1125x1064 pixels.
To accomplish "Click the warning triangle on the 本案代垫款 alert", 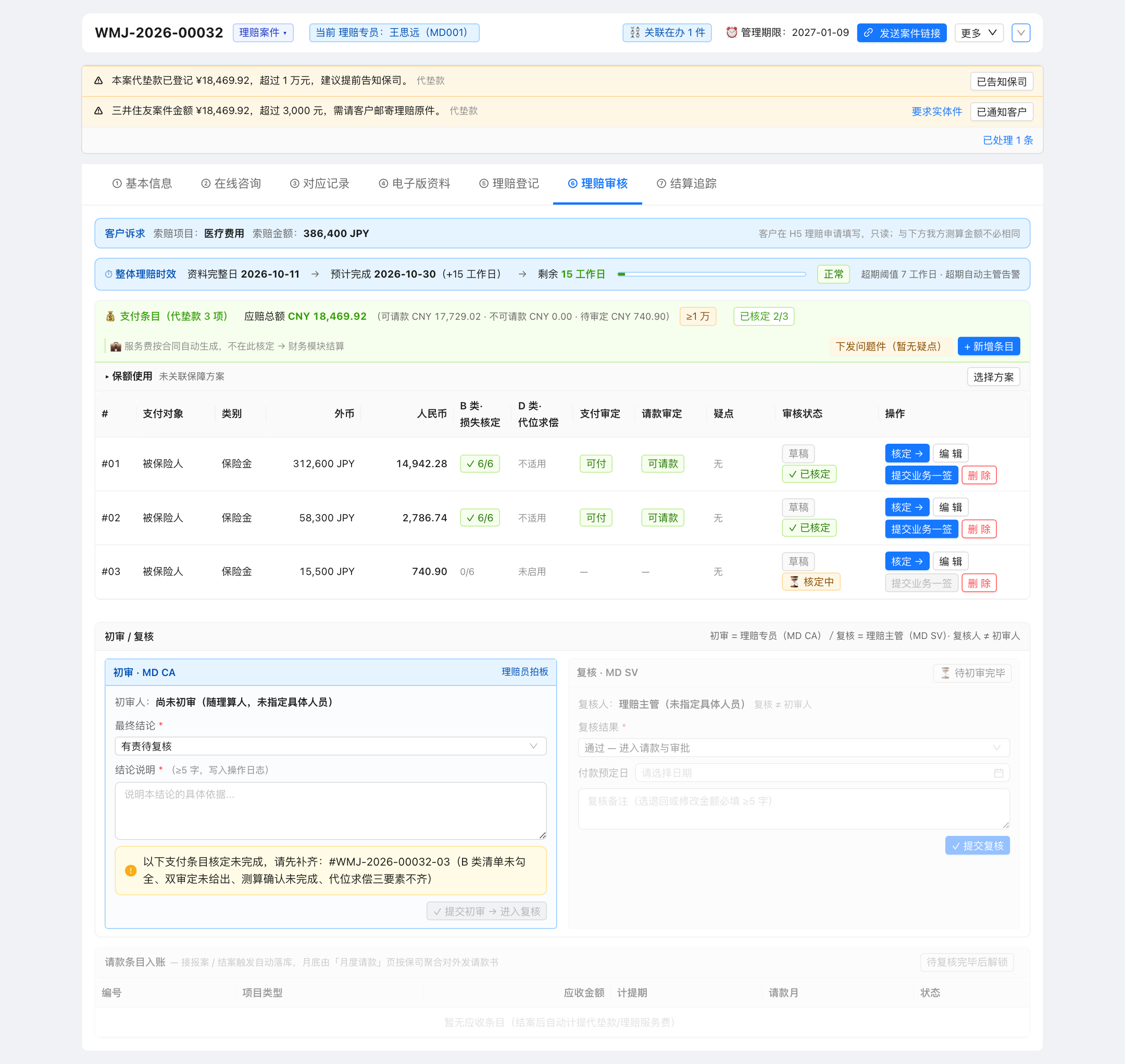I will coord(99,81).
